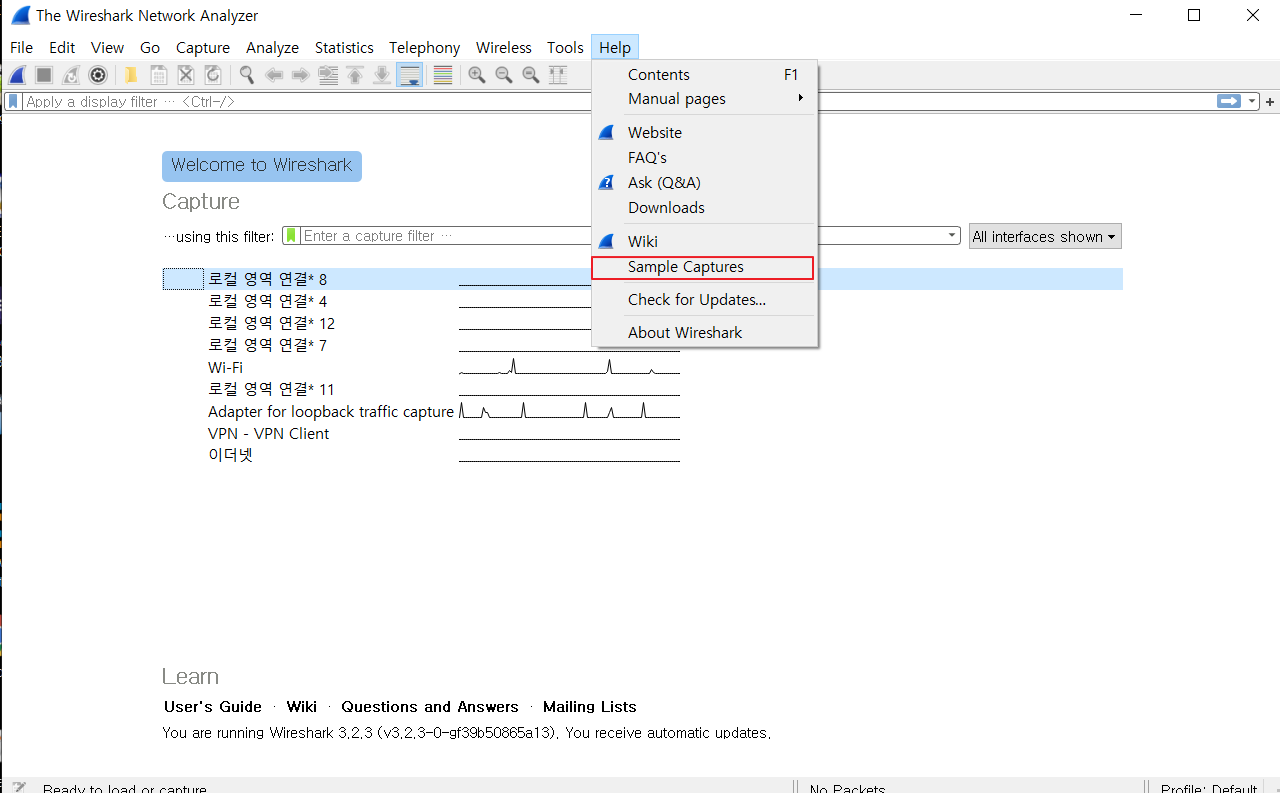1280x793 pixels.
Task: Click the Stop capturing packets toolbar icon
Action: coord(44,75)
